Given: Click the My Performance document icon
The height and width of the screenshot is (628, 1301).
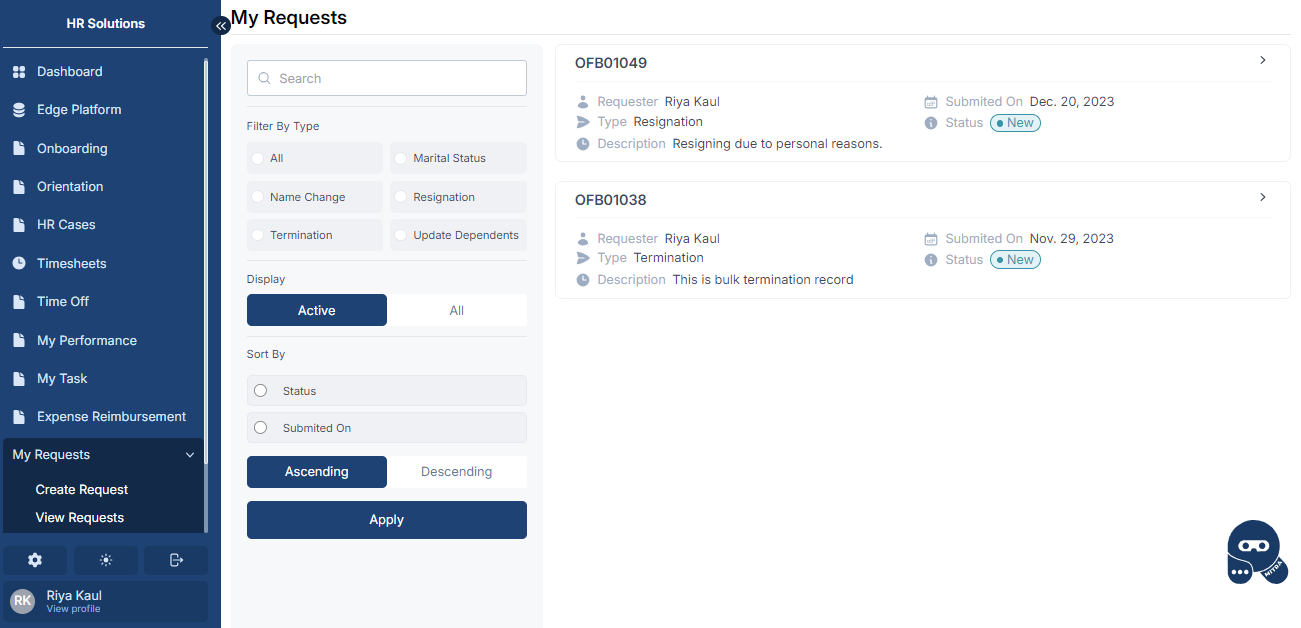Looking at the screenshot, I should 18,341.
